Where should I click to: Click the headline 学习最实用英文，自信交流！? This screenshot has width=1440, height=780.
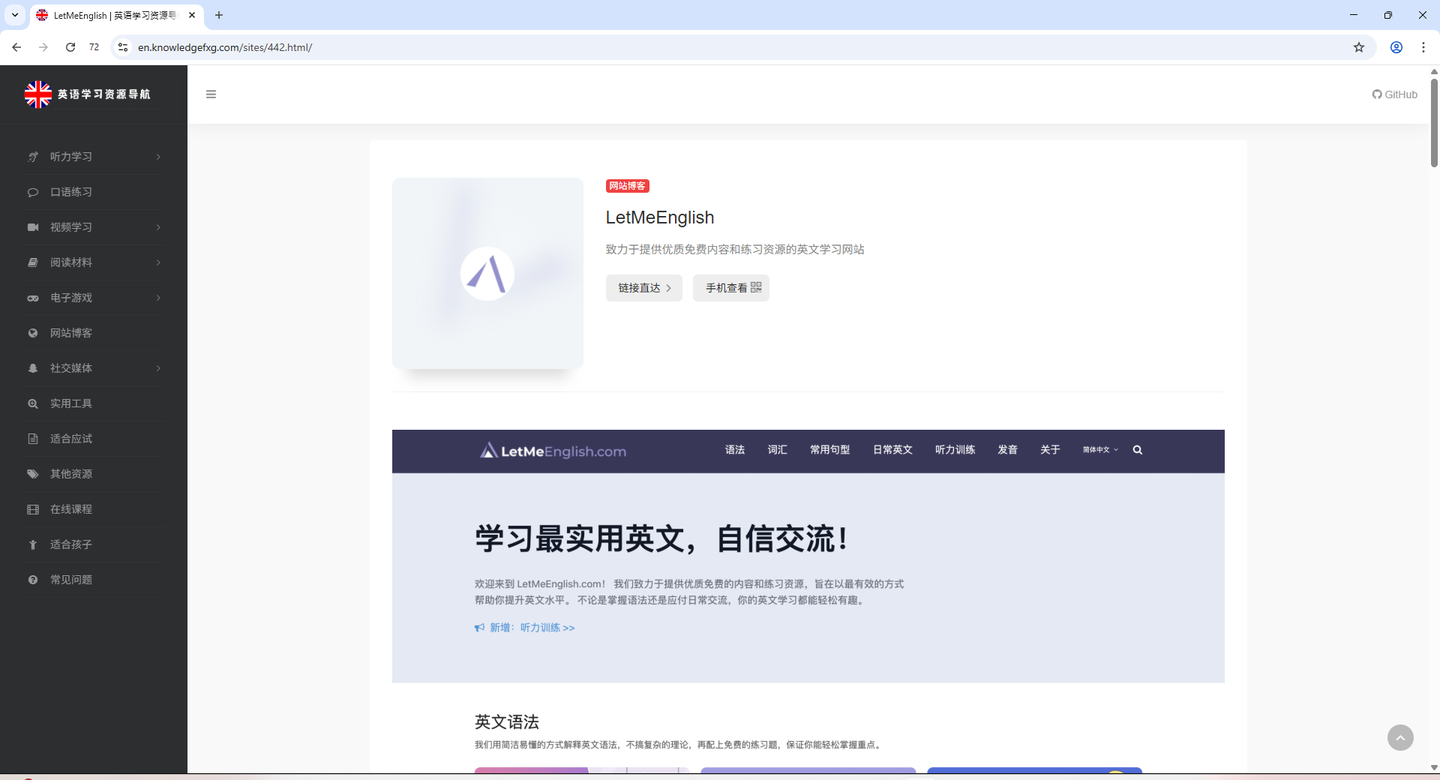[x=663, y=539]
